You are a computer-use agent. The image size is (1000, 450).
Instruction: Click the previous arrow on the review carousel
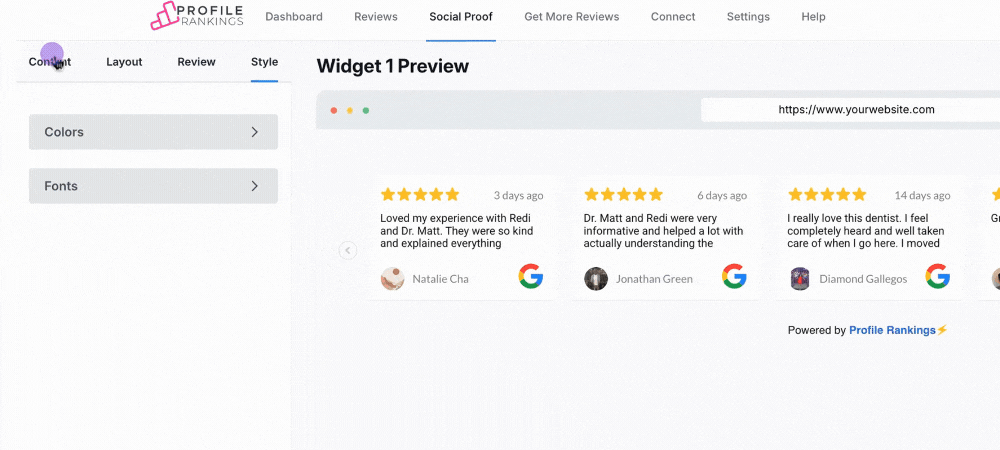pyautogui.click(x=348, y=251)
